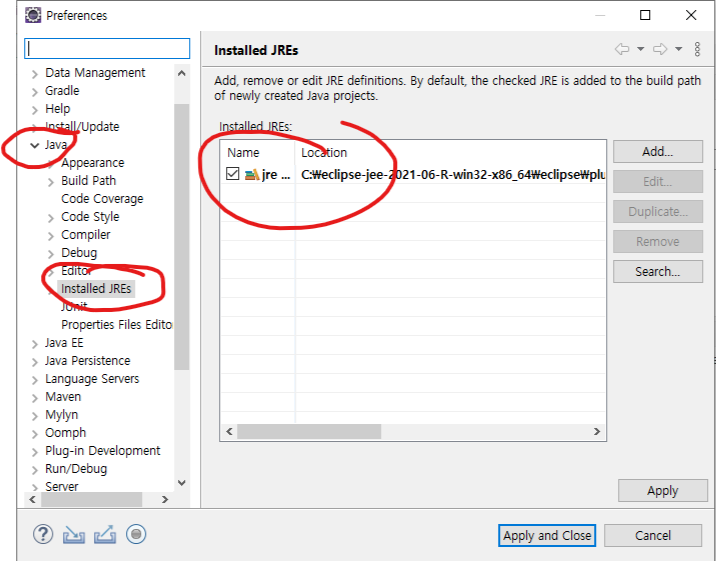Toggle the jre default checkbox

(x=232, y=174)
